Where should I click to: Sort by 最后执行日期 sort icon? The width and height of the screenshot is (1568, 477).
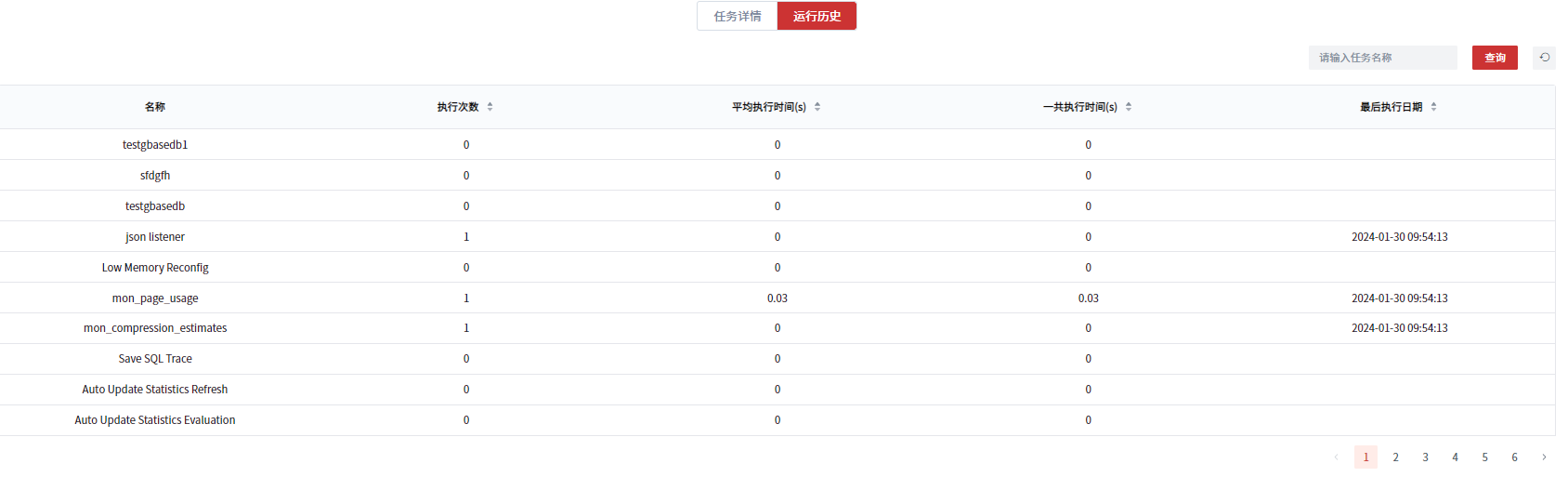[1433, 107]
